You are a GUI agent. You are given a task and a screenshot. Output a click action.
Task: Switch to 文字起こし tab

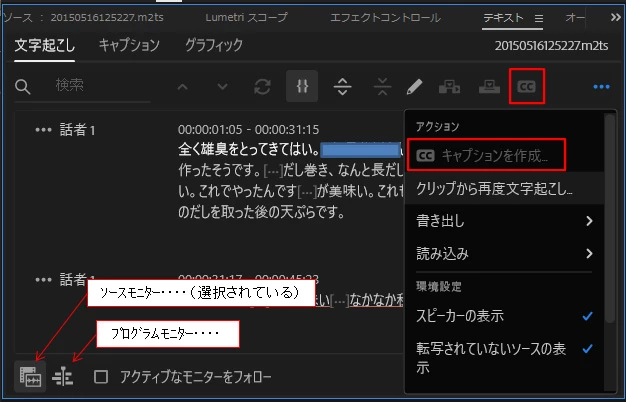(44, 45)
